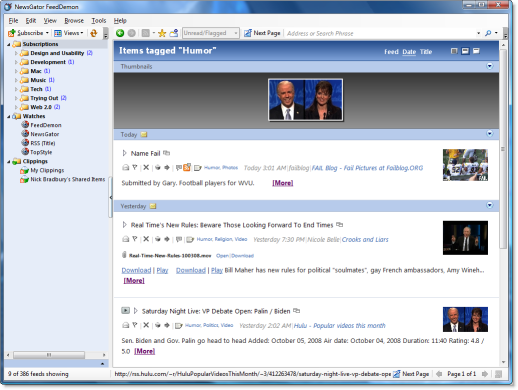Click the Palin/Biden thumbnail in Thumbnails strip
This screenshot has width=518, height=390.
[305, 100]
